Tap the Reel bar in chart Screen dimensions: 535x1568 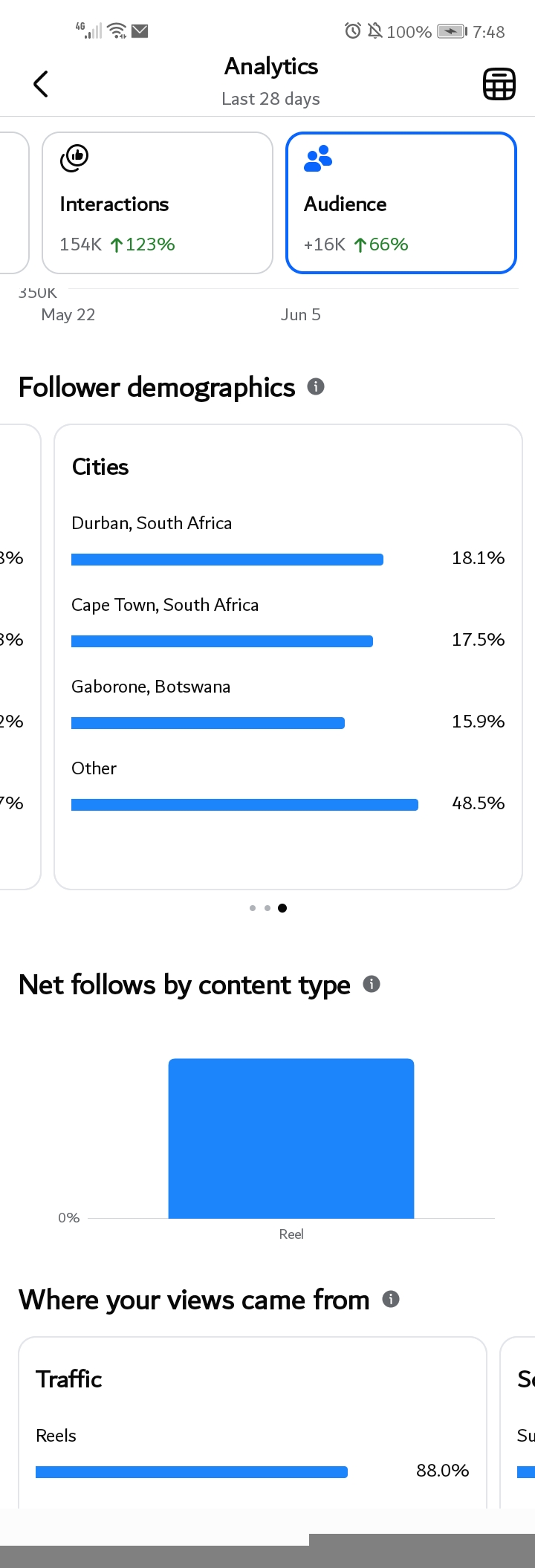point(291,1138)
